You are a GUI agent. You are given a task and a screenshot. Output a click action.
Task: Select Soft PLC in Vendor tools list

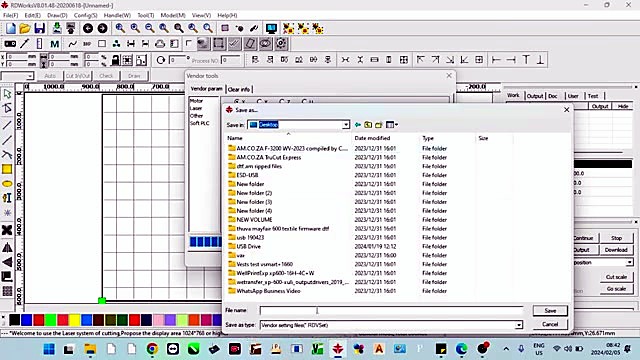tap(200, 123)
